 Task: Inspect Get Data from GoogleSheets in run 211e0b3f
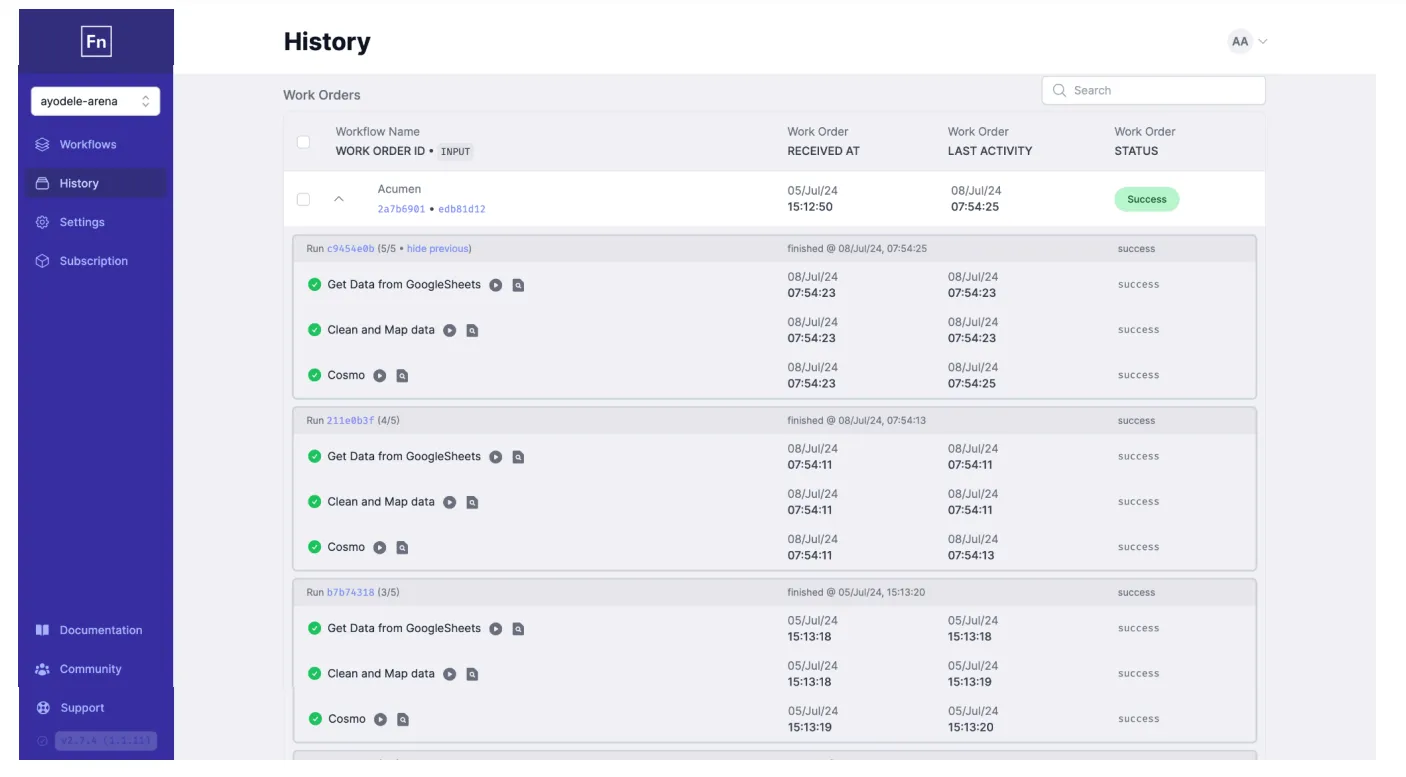click(518, 457)
